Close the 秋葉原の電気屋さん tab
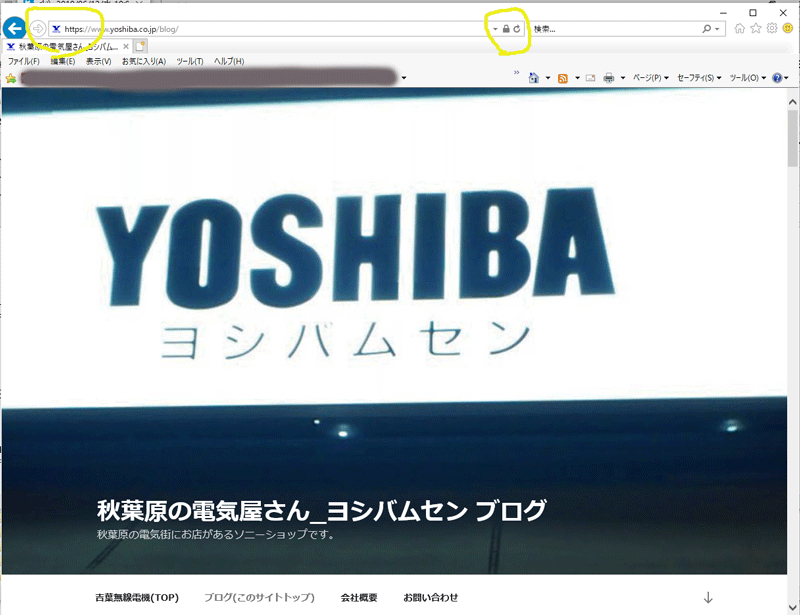Screen dimensions: 800x615 click(x=126, y=46)
